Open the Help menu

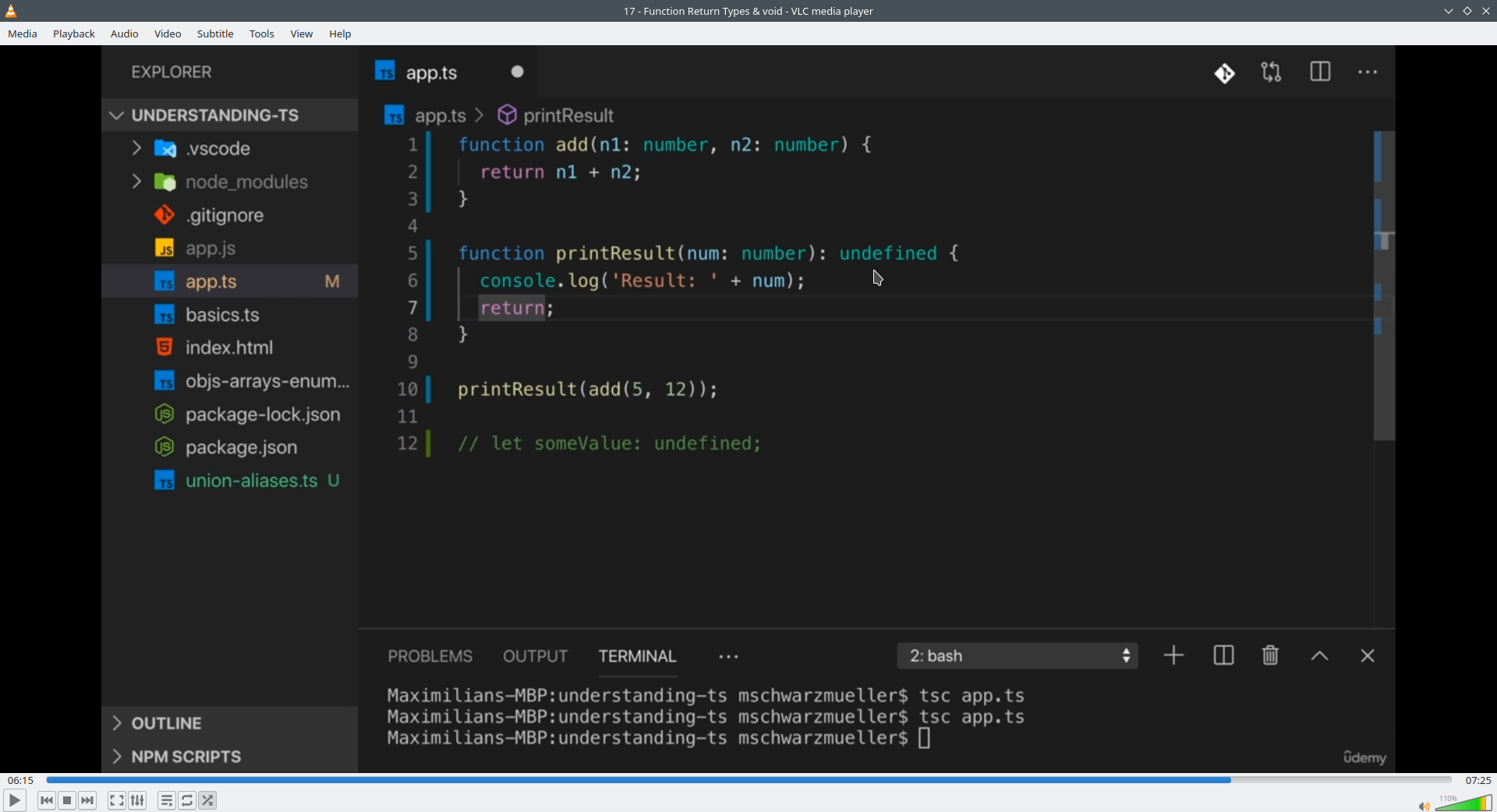(340, 34)
